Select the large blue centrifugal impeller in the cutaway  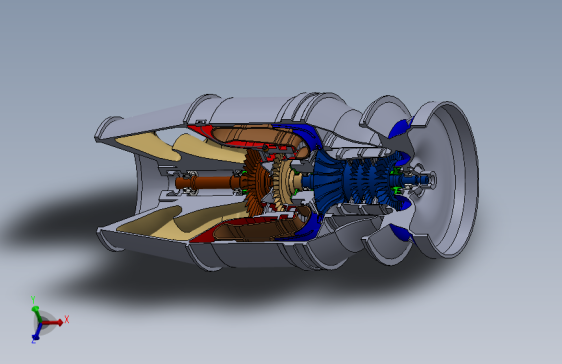(x=329, y=182)
